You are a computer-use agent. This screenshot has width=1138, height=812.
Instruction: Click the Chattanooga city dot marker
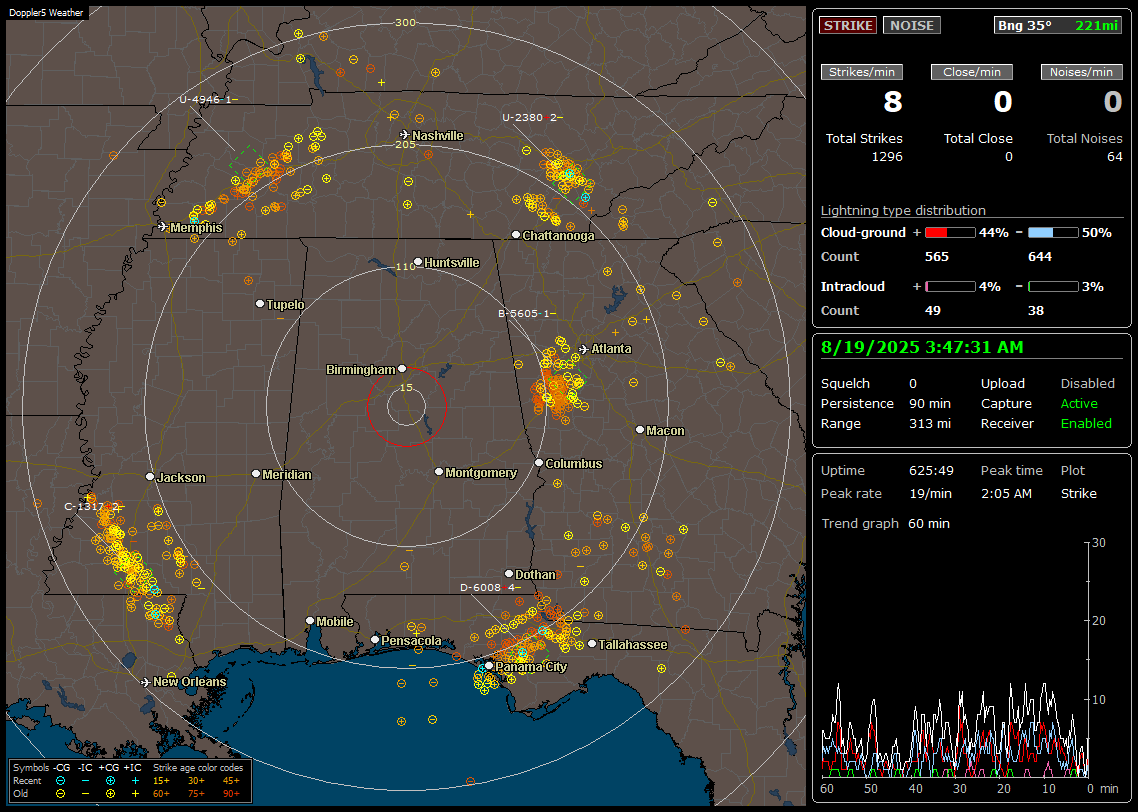click(x=516, y=235)
